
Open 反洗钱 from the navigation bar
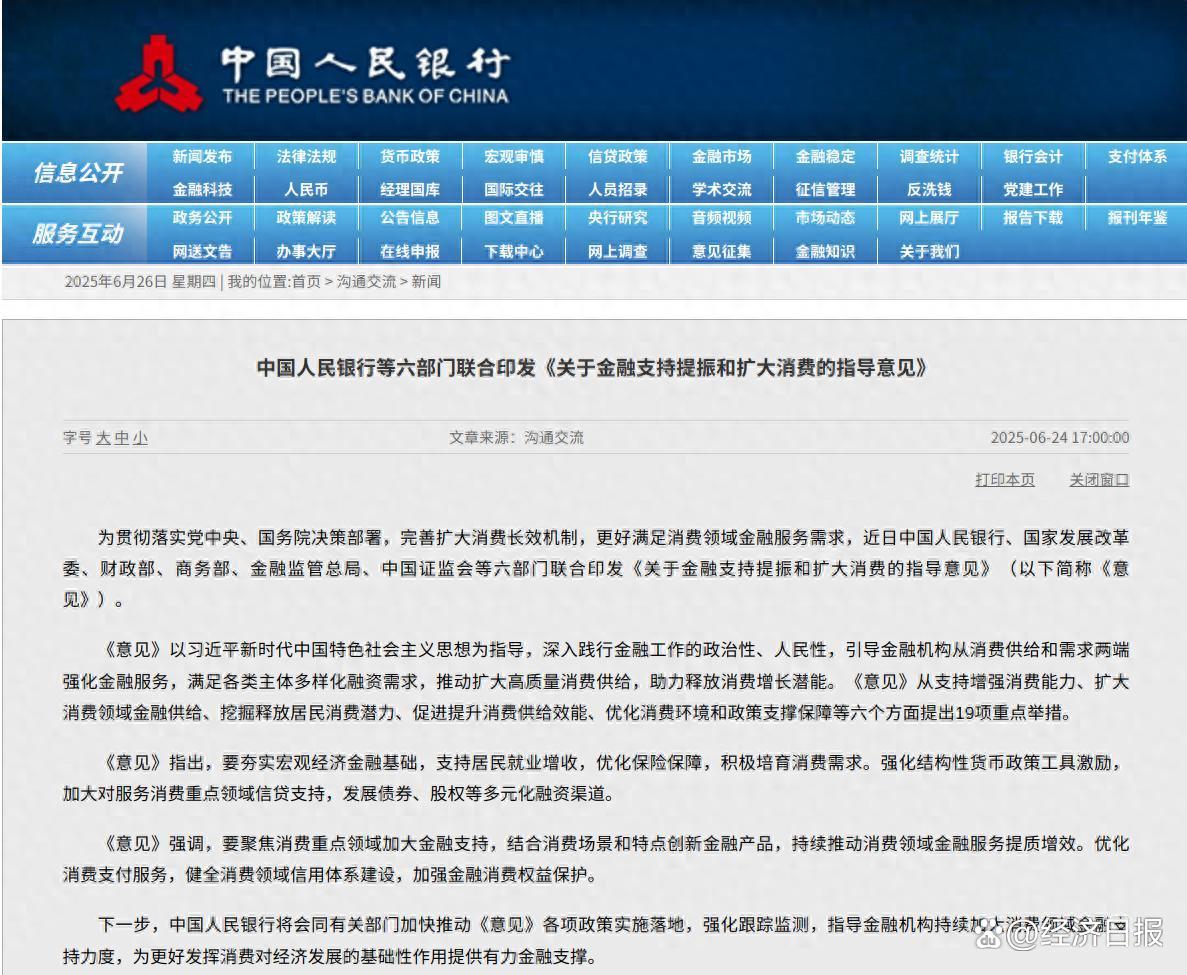(929, 189)
